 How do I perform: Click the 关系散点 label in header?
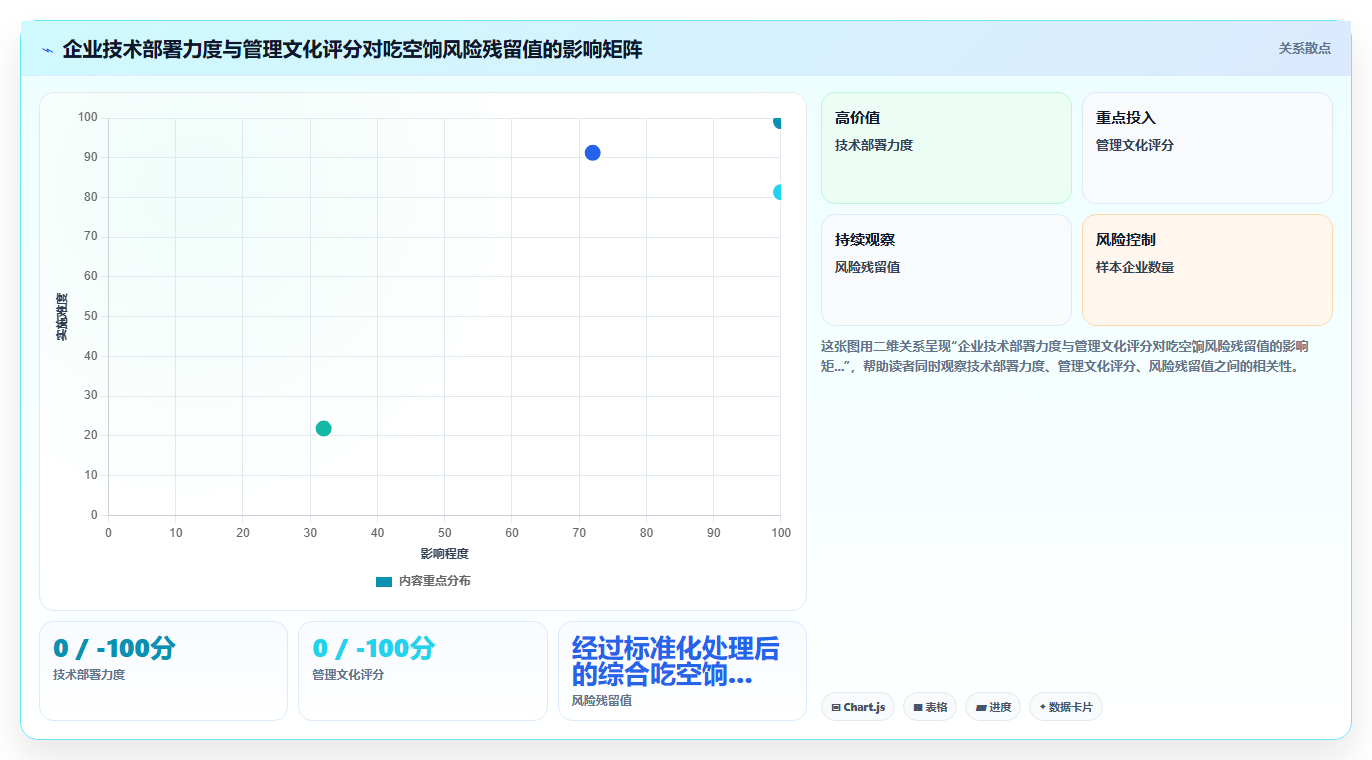point(1304,48)
